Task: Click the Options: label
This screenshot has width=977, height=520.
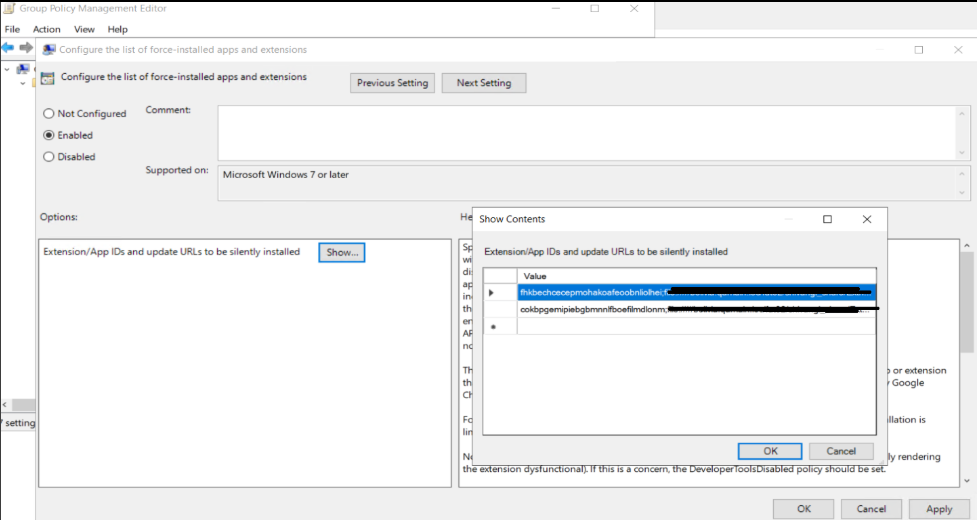Action: click(59, 217)
